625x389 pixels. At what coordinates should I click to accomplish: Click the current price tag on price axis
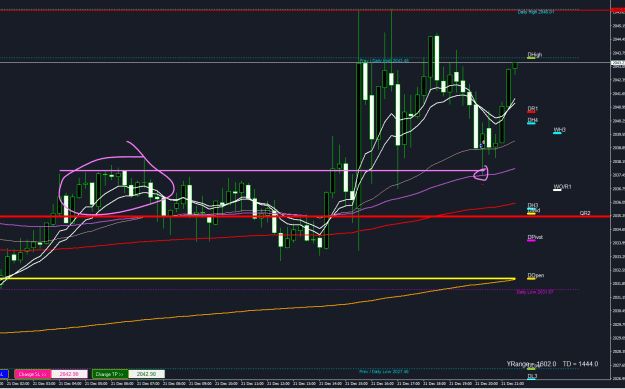[618, 63]
